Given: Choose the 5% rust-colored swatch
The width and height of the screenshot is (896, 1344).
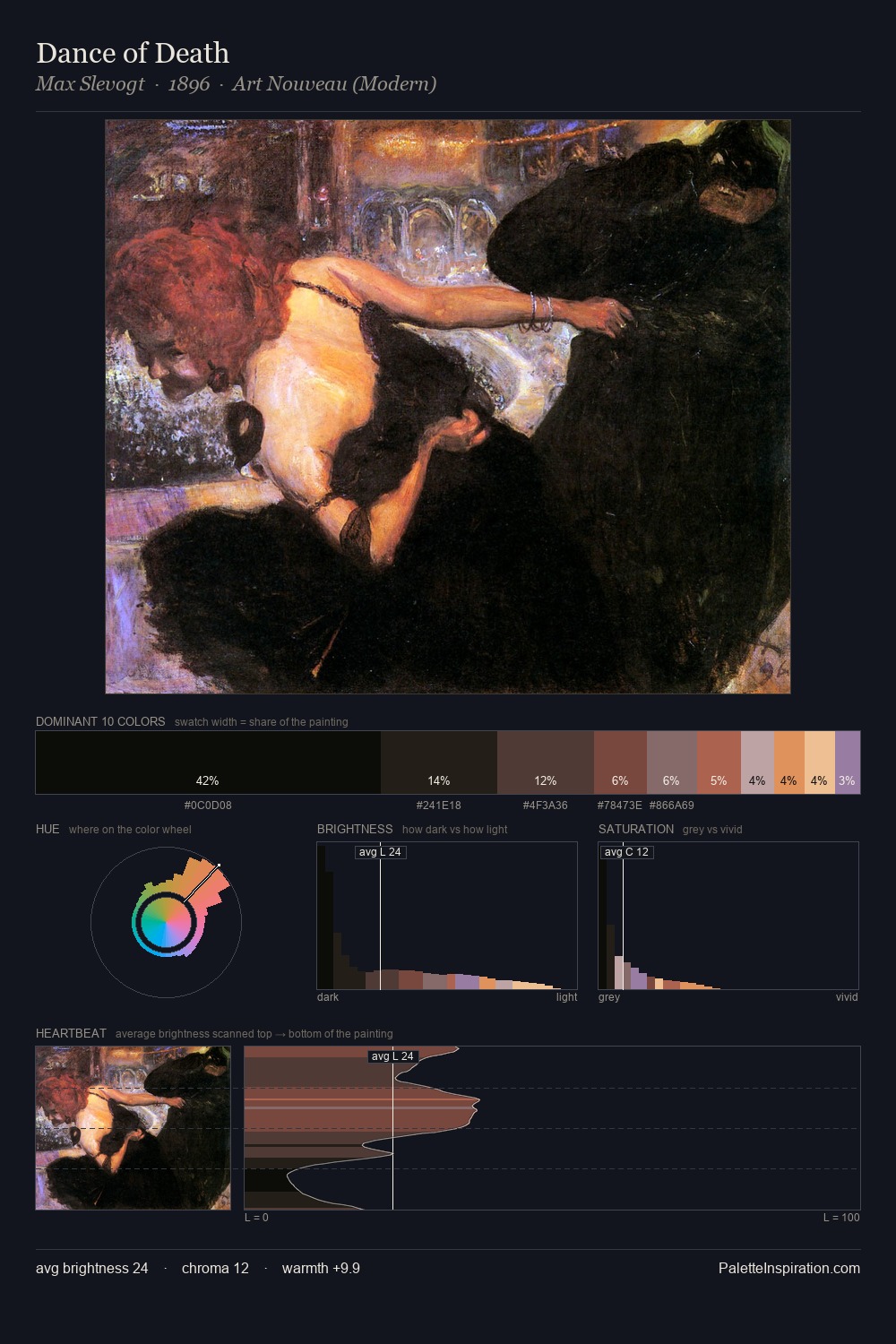Looking at the screenshot, I should [719, 762].
